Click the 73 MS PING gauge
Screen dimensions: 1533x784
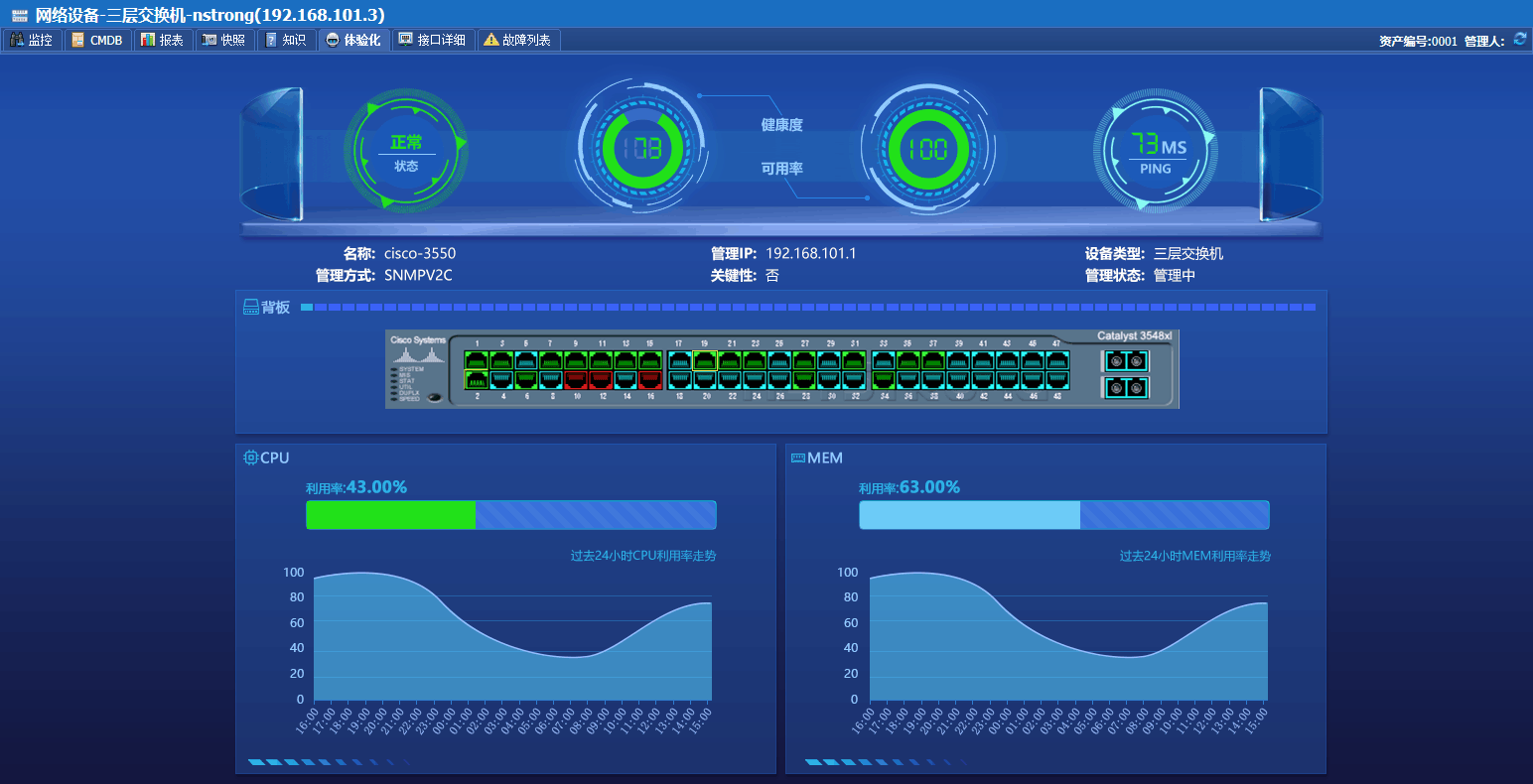[x=1156, y=151]
